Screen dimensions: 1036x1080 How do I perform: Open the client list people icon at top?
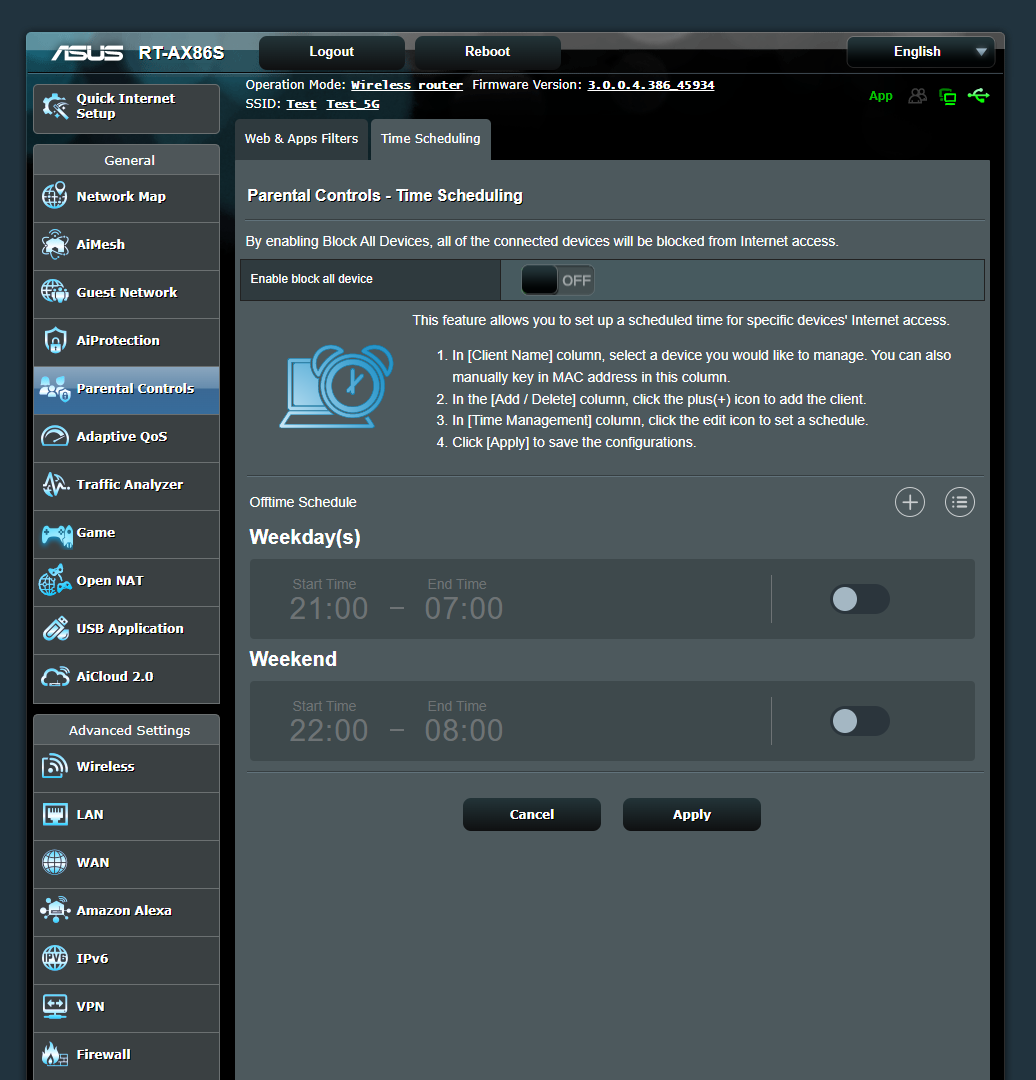click(x=917, y=95)
